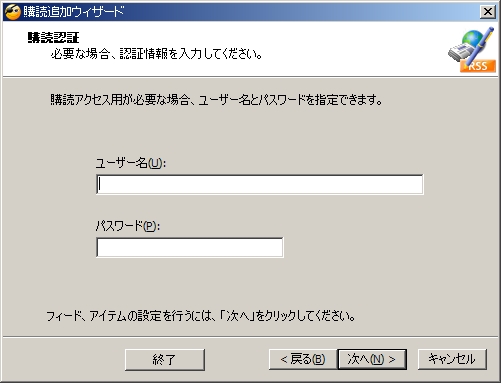The width and height of the screenshot is (501, 383).
Task: Proceed with the 次へ(N) button
Action: tap(372, 359)
